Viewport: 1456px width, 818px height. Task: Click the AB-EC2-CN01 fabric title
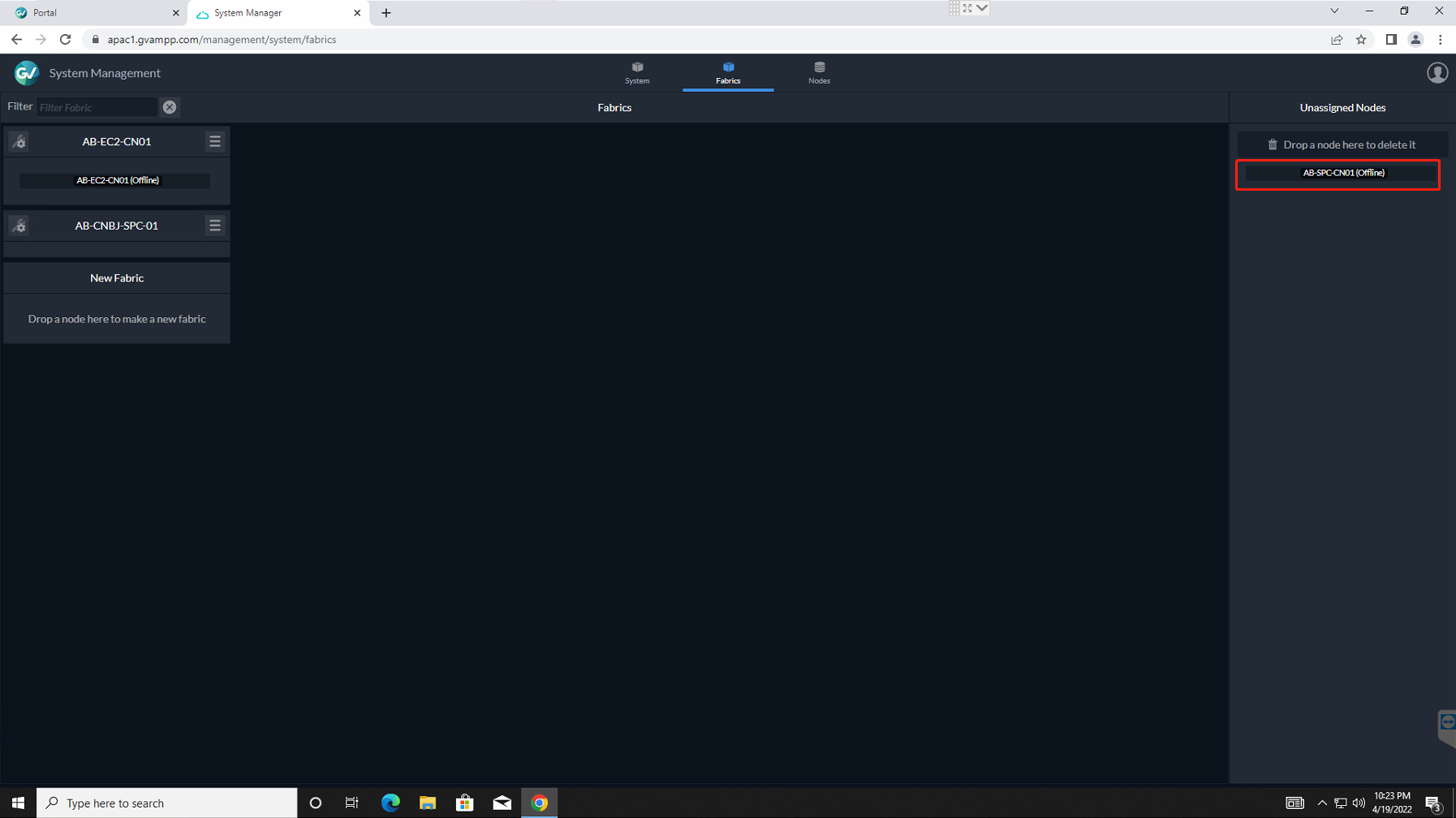coord(117,142)
